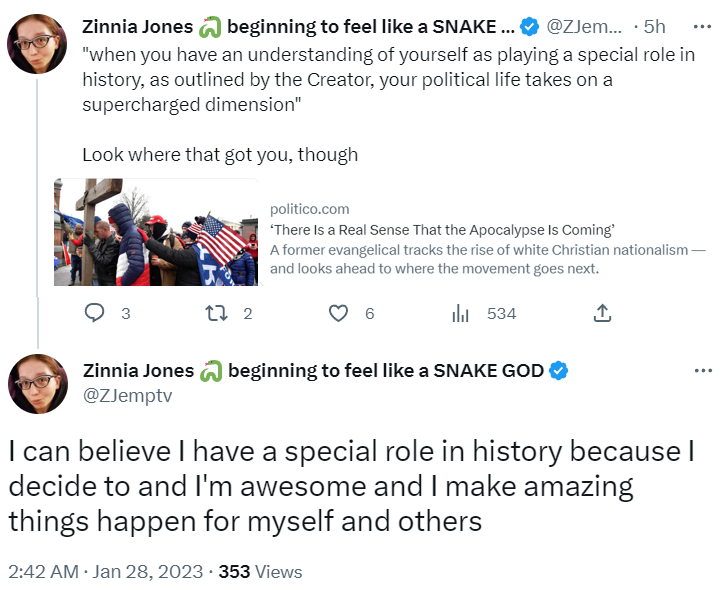Open view analytics bar chart icon
The height and width of the screenshot is (590, 720).
(460, 314)
